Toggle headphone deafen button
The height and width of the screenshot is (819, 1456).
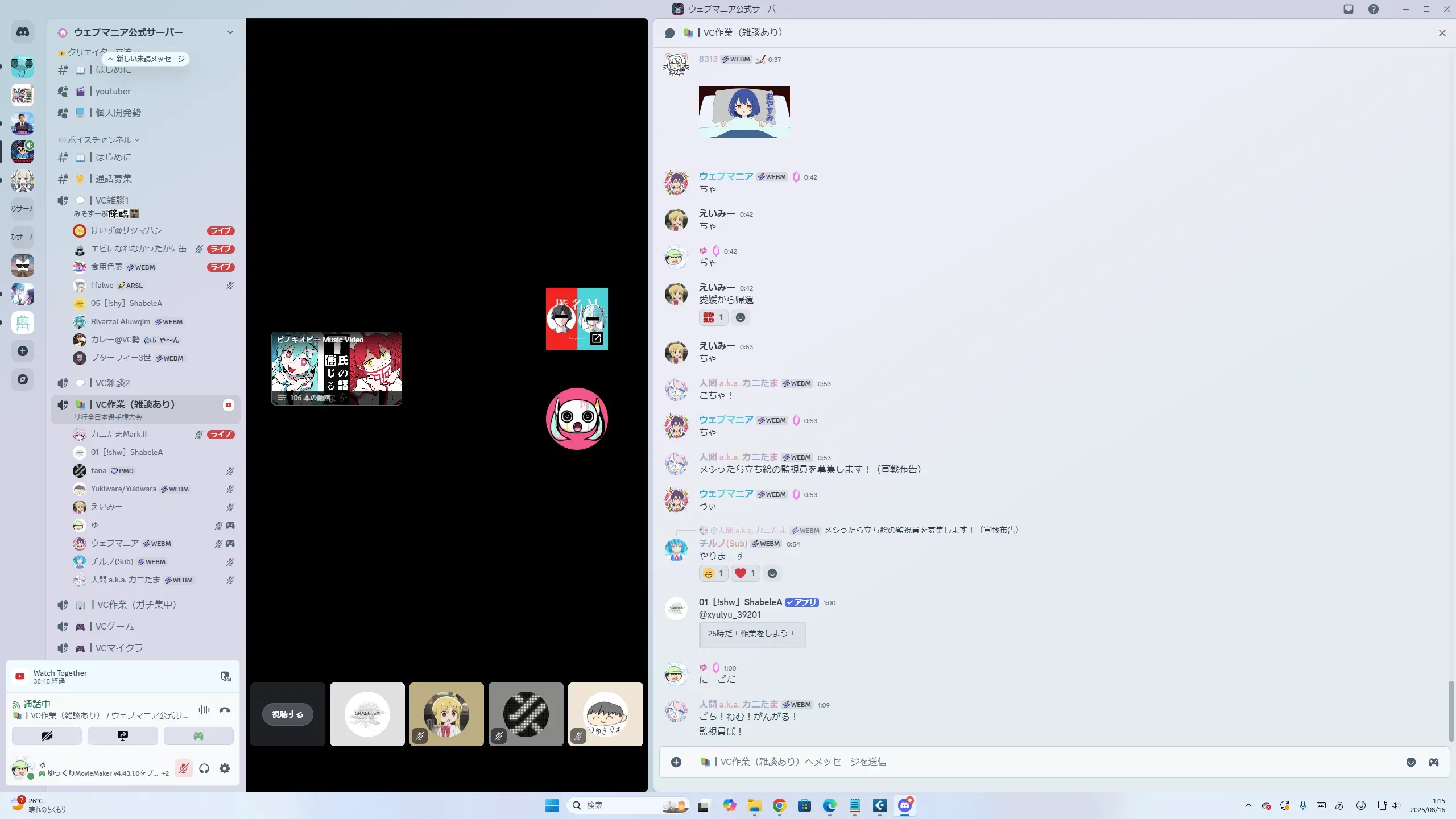pyautogui.click(x=204, y=768)
